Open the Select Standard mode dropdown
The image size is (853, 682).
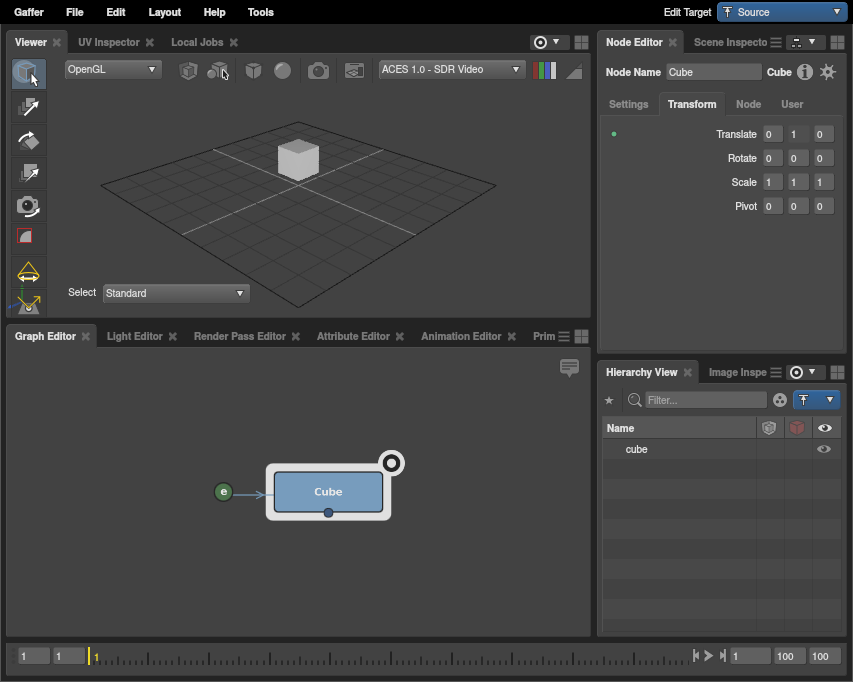tap(176, 293)
